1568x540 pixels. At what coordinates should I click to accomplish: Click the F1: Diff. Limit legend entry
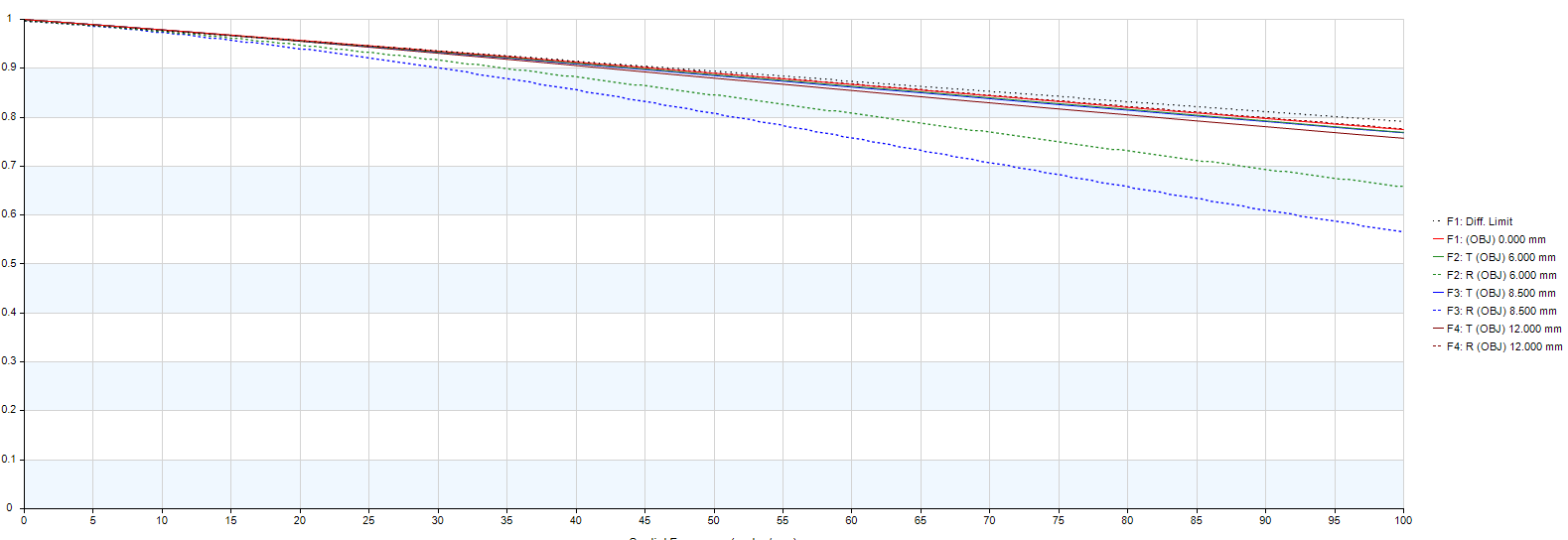point(1479,221)
